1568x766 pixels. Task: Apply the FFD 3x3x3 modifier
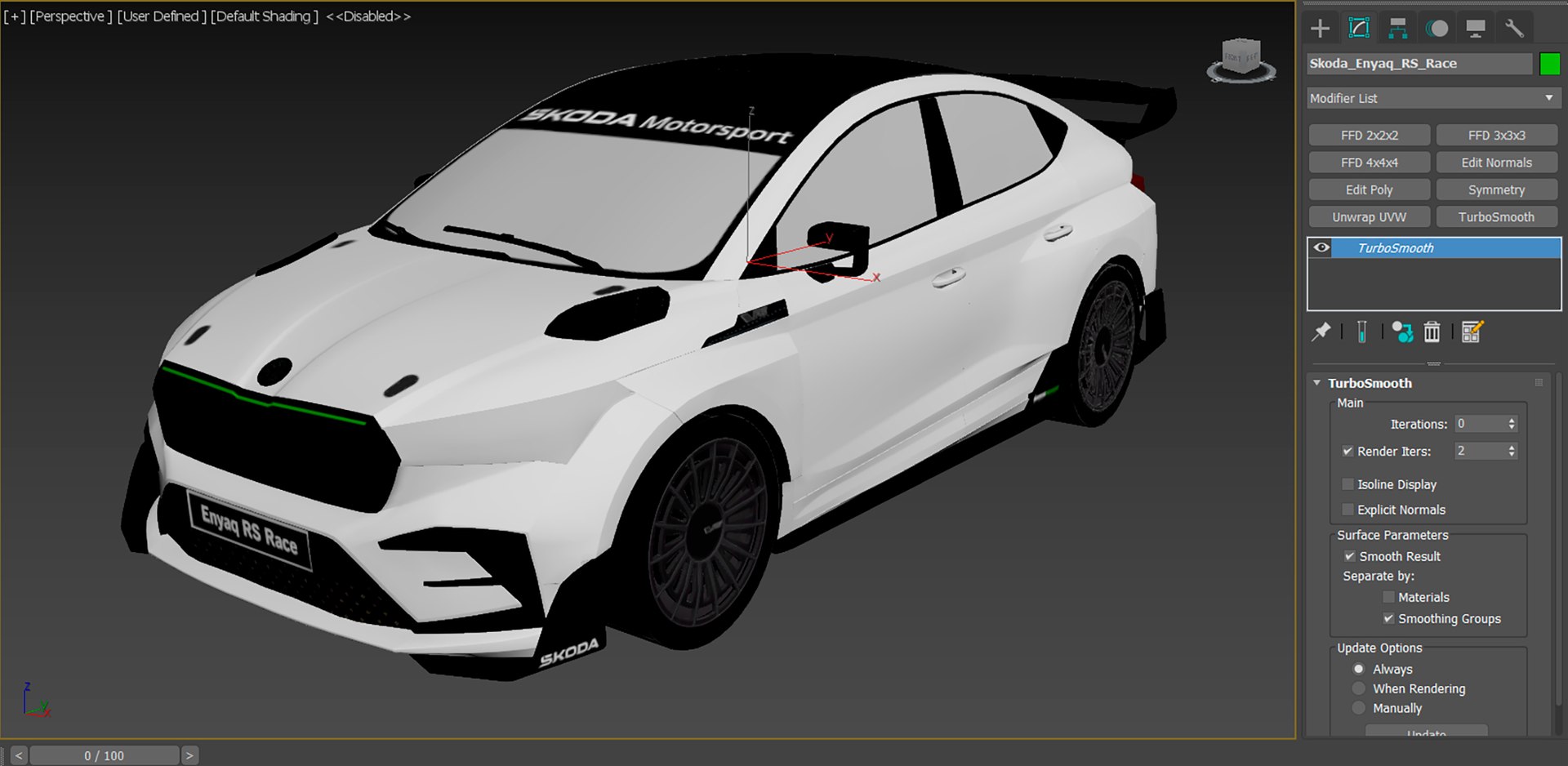coord(1496,136)
